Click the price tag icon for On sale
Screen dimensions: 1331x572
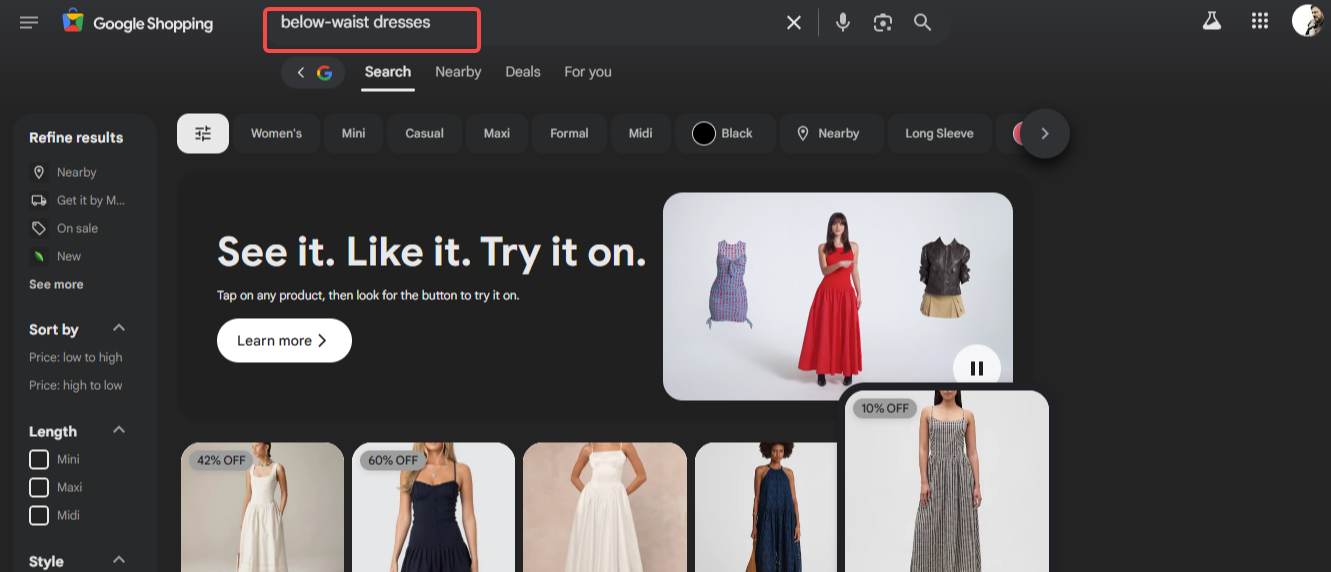click(39, 228)
